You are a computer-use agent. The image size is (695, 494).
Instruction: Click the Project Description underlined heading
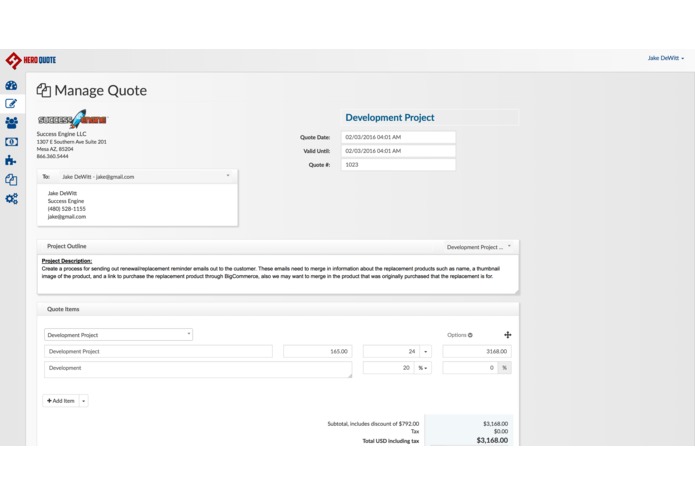(x=67, y=261)
